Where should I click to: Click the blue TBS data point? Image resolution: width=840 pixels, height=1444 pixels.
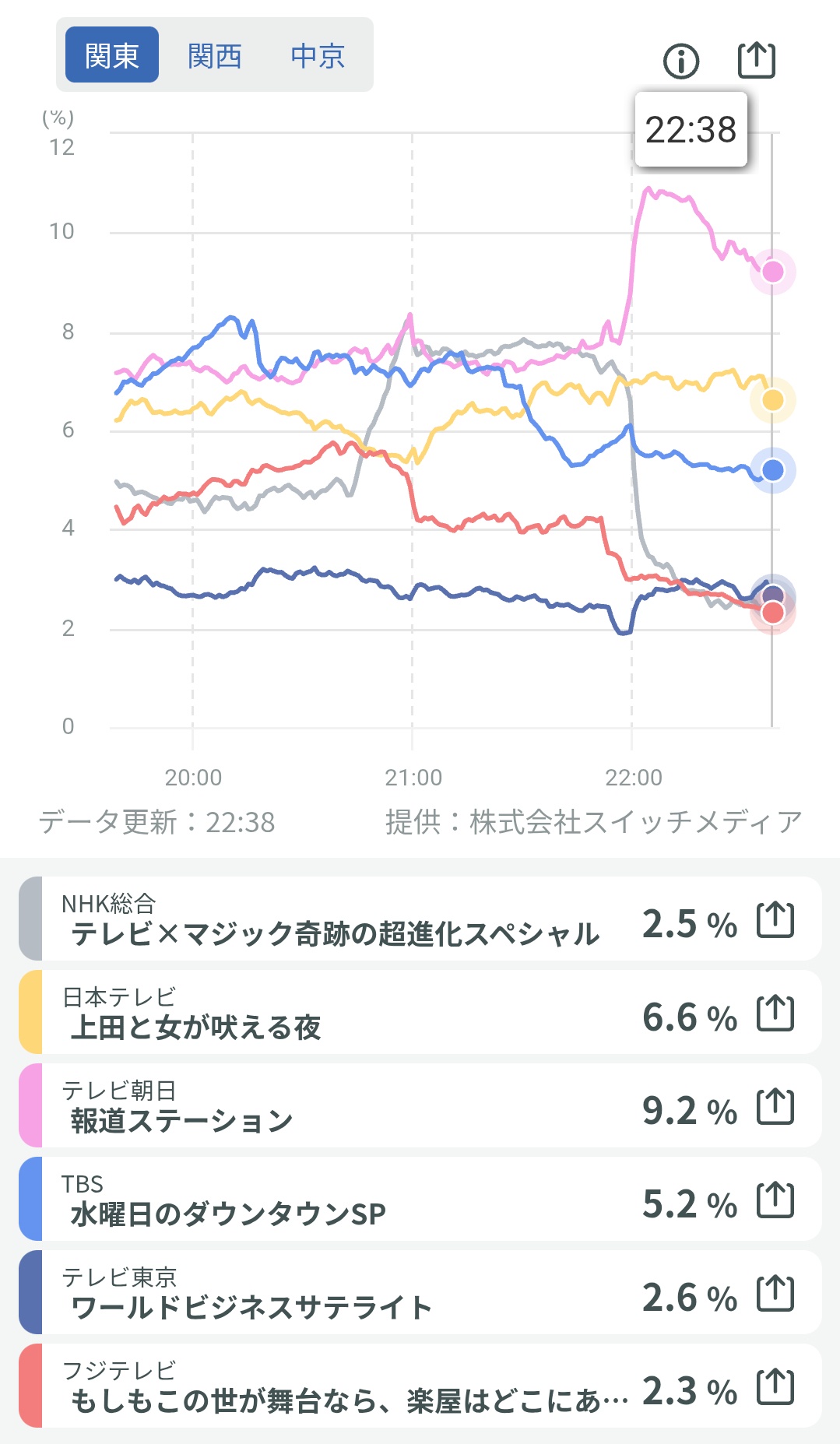772,470
